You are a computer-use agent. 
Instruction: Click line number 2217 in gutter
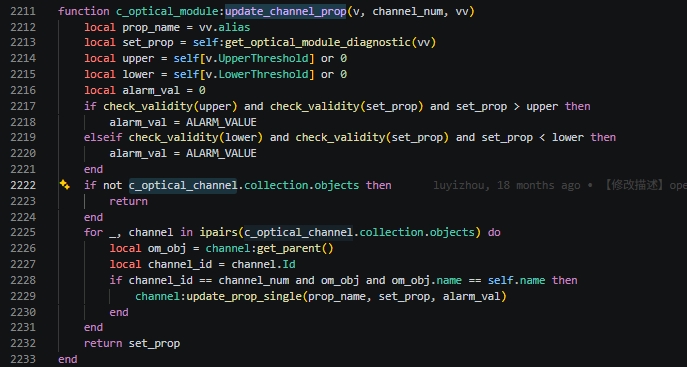(23, 106)
